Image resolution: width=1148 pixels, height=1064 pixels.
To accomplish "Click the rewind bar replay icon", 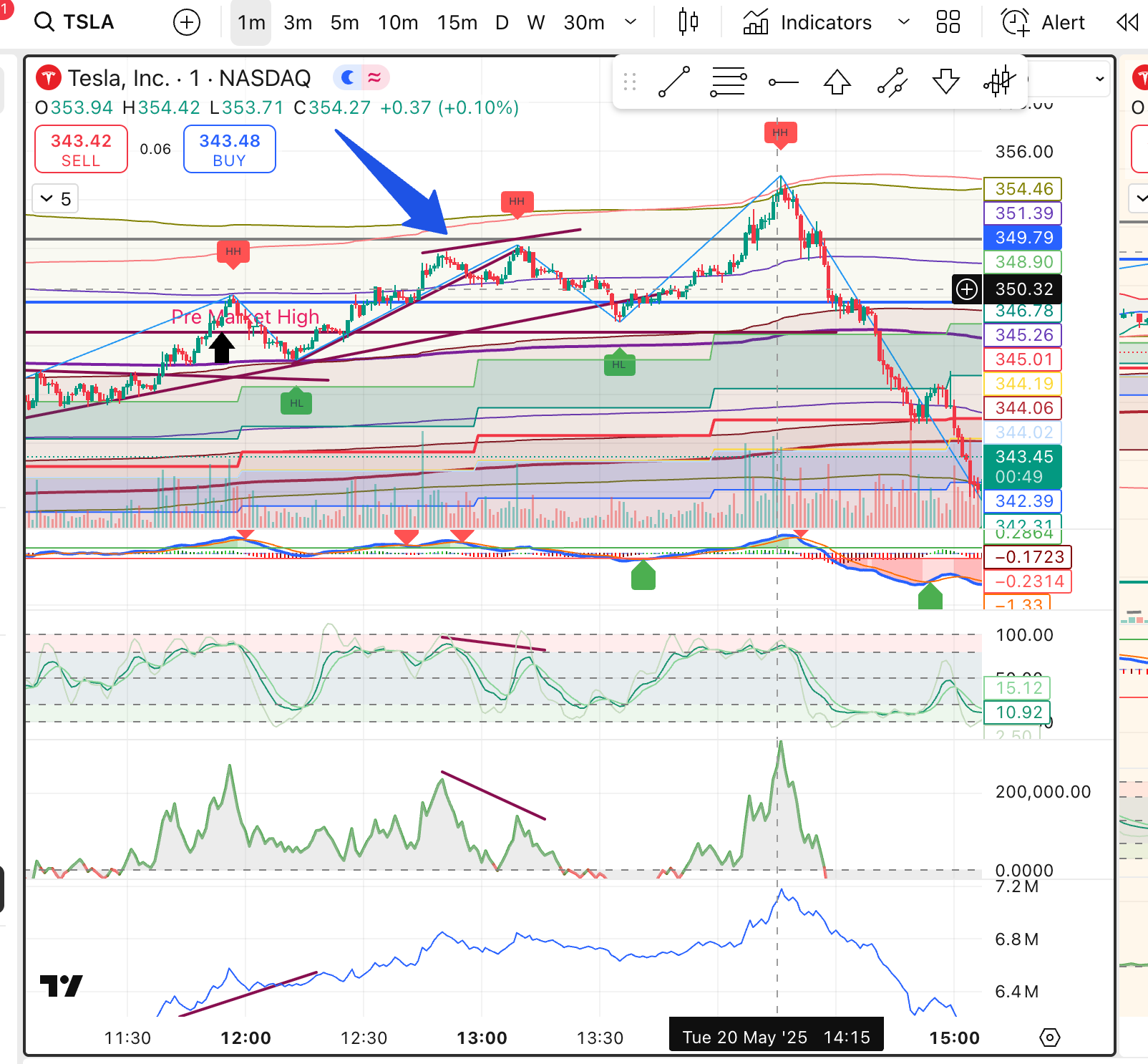I will click(x=1127, y=23).
